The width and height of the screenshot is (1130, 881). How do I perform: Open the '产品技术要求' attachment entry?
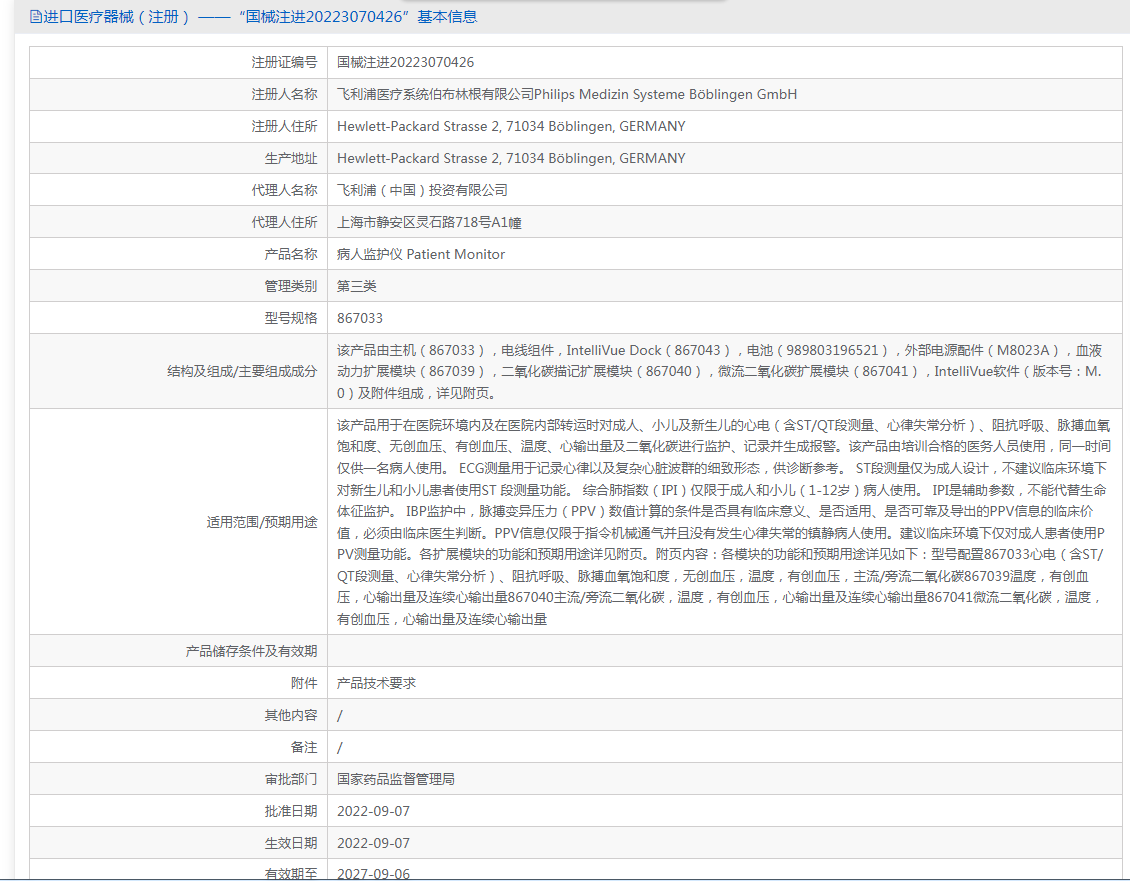tap(376, 683)
